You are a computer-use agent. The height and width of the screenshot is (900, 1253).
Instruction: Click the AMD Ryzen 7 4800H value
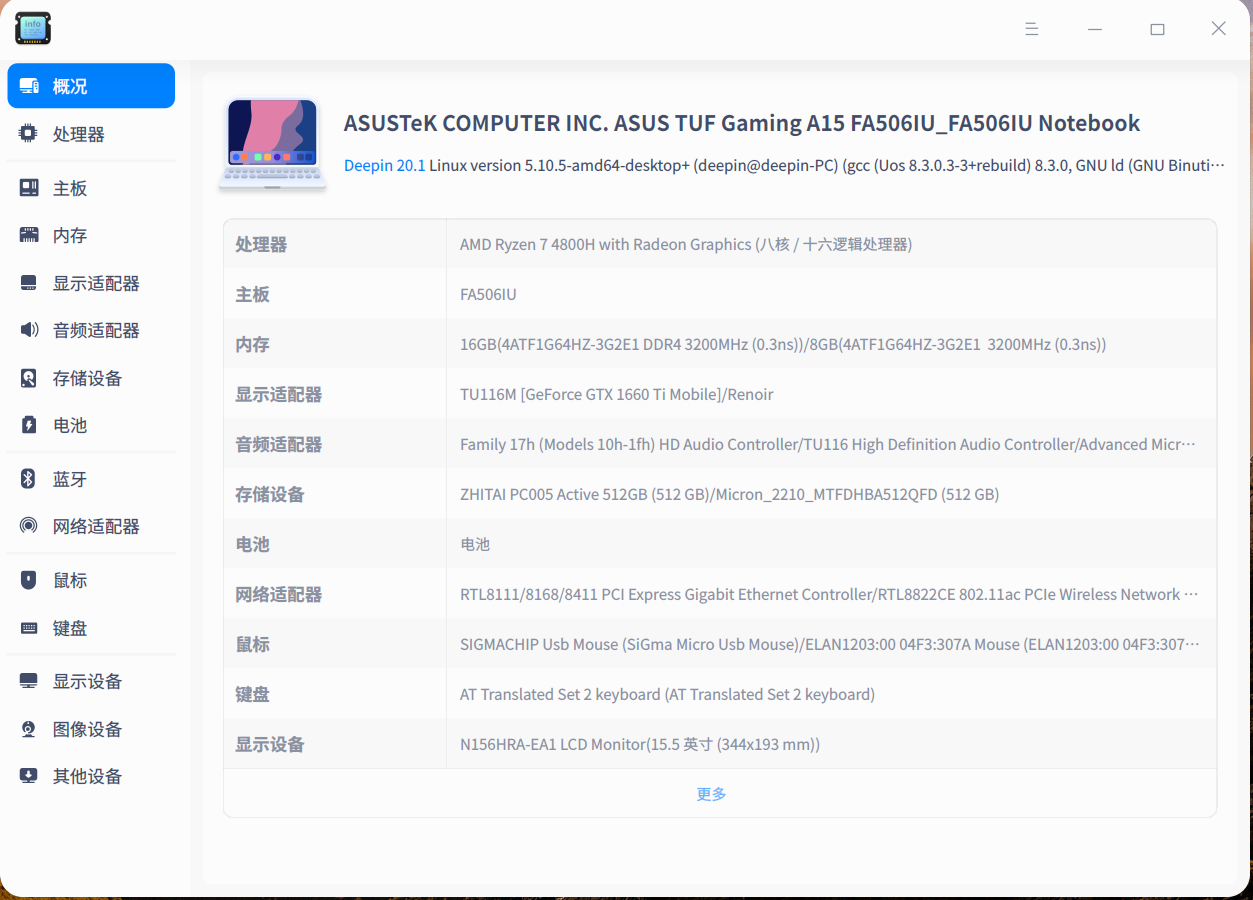coord(686,244)
